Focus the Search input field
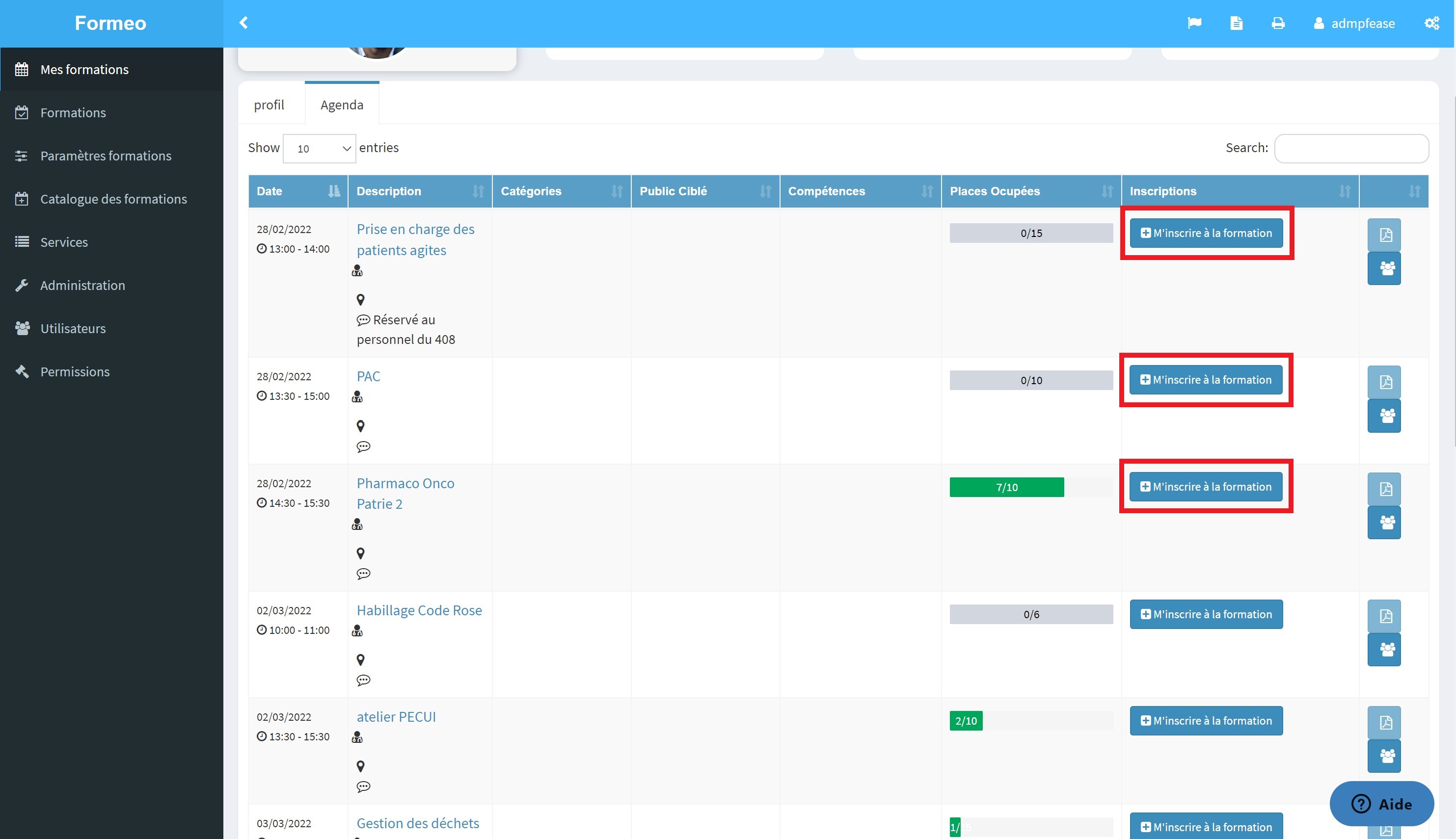This screenshot has width=1456, height=839. (x=1351, y=149)
